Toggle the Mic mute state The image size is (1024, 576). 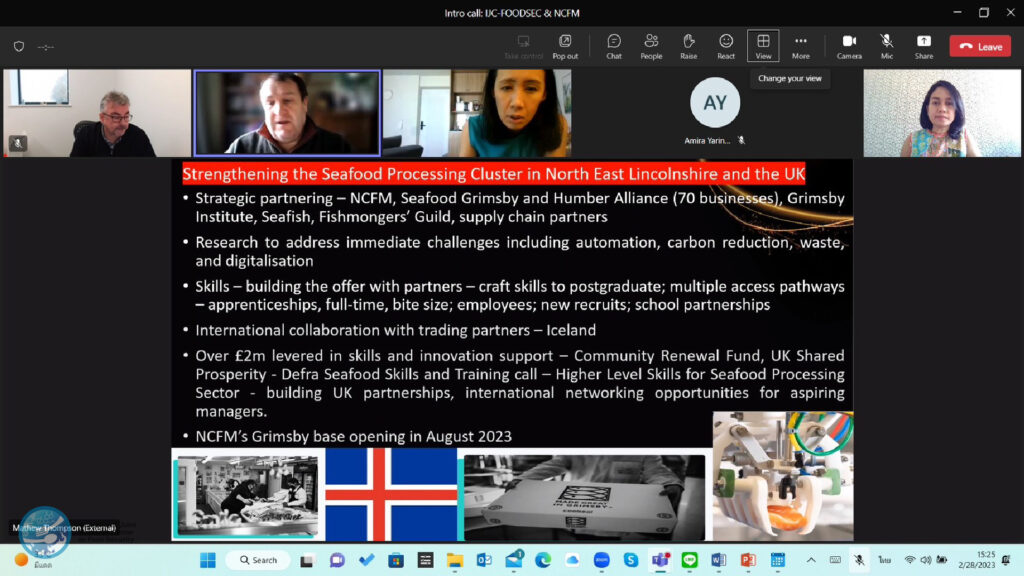coord(886,47)
